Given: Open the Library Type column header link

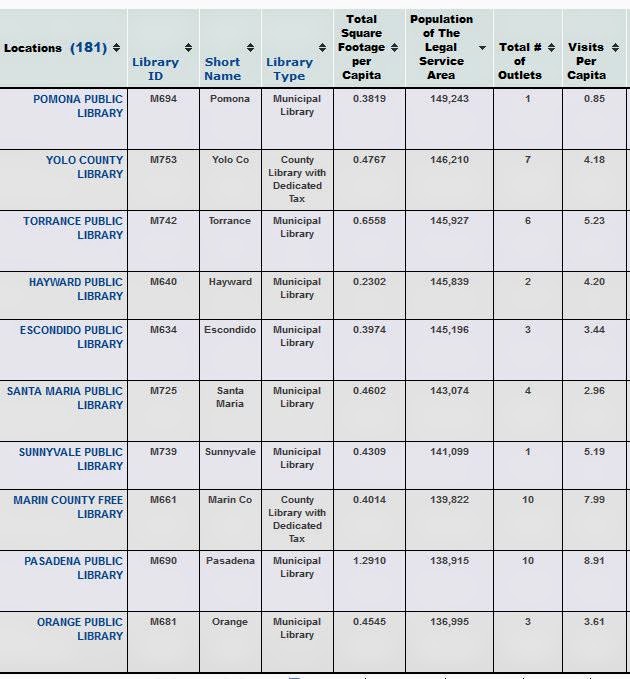Looking at the screenshot, I should 289,69.
